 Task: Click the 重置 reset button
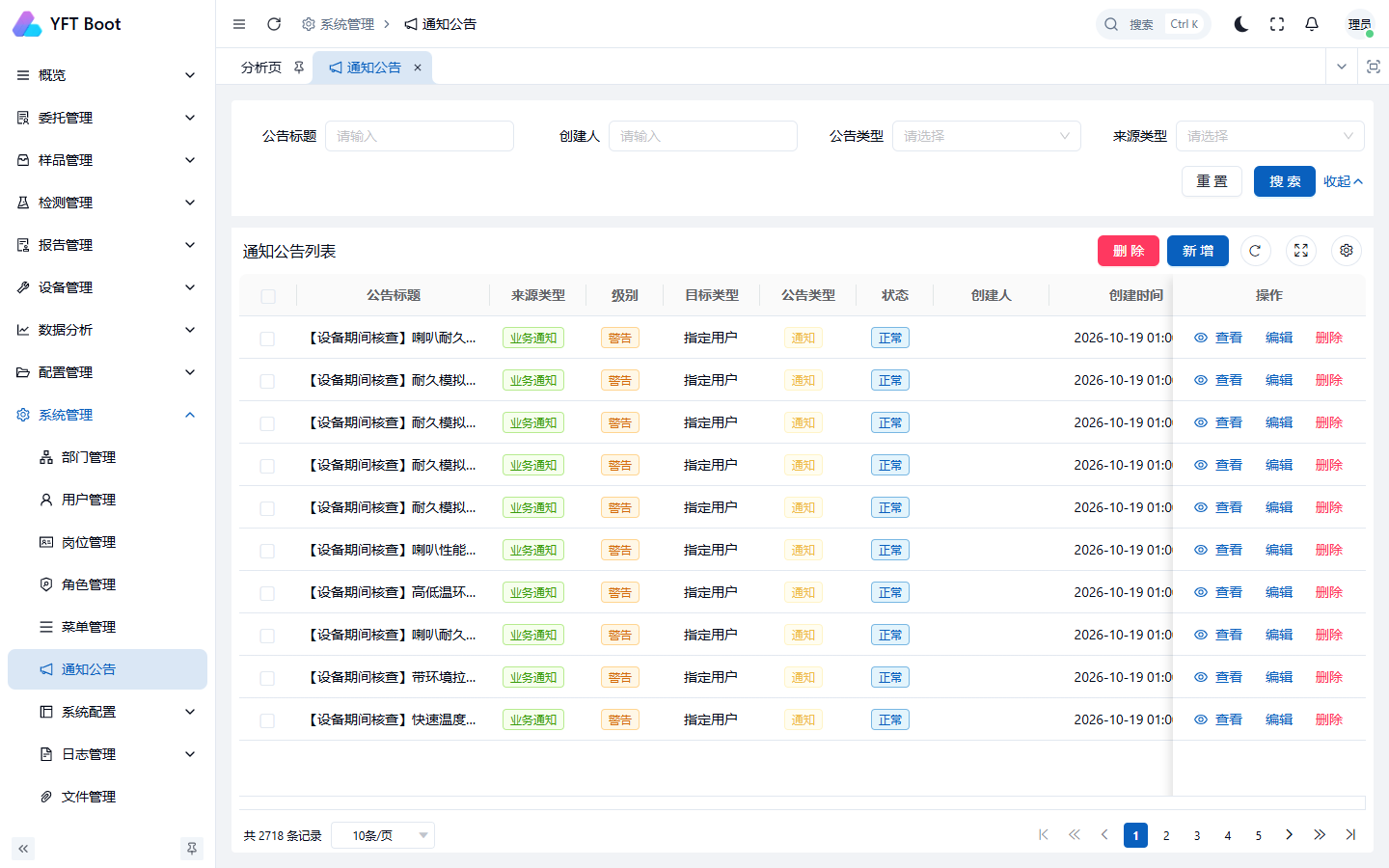[x=1212, y=181]
